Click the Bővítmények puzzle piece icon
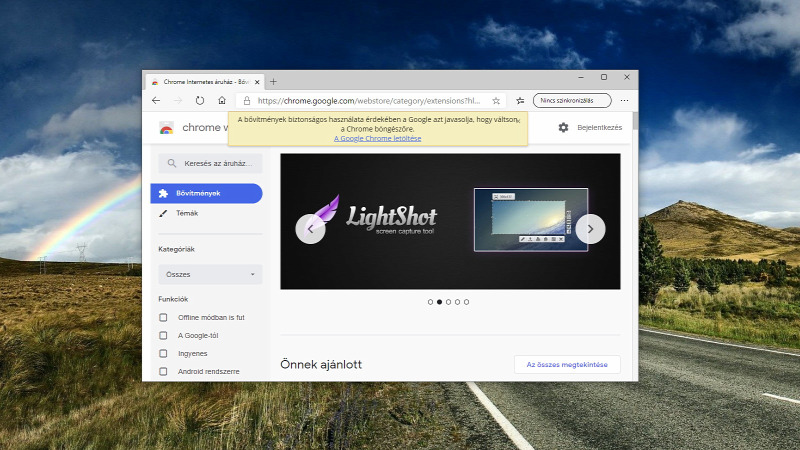The width and height of the screenshot is (800, 450). pos(163,193)
